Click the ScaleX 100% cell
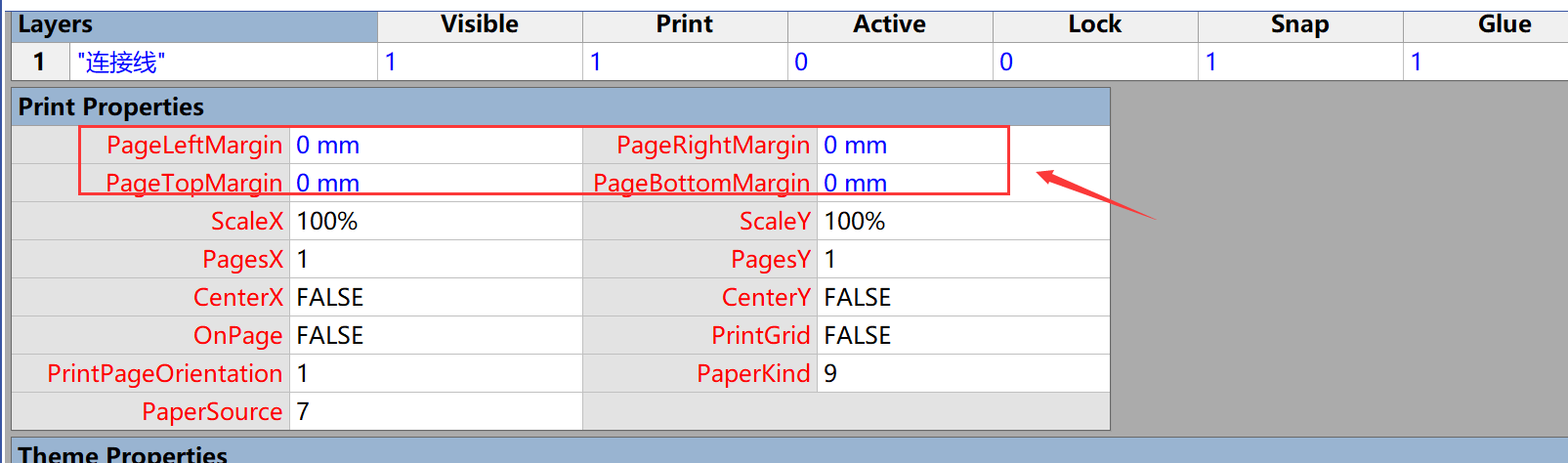This screenshot has width=1568, height=463. 435,222
